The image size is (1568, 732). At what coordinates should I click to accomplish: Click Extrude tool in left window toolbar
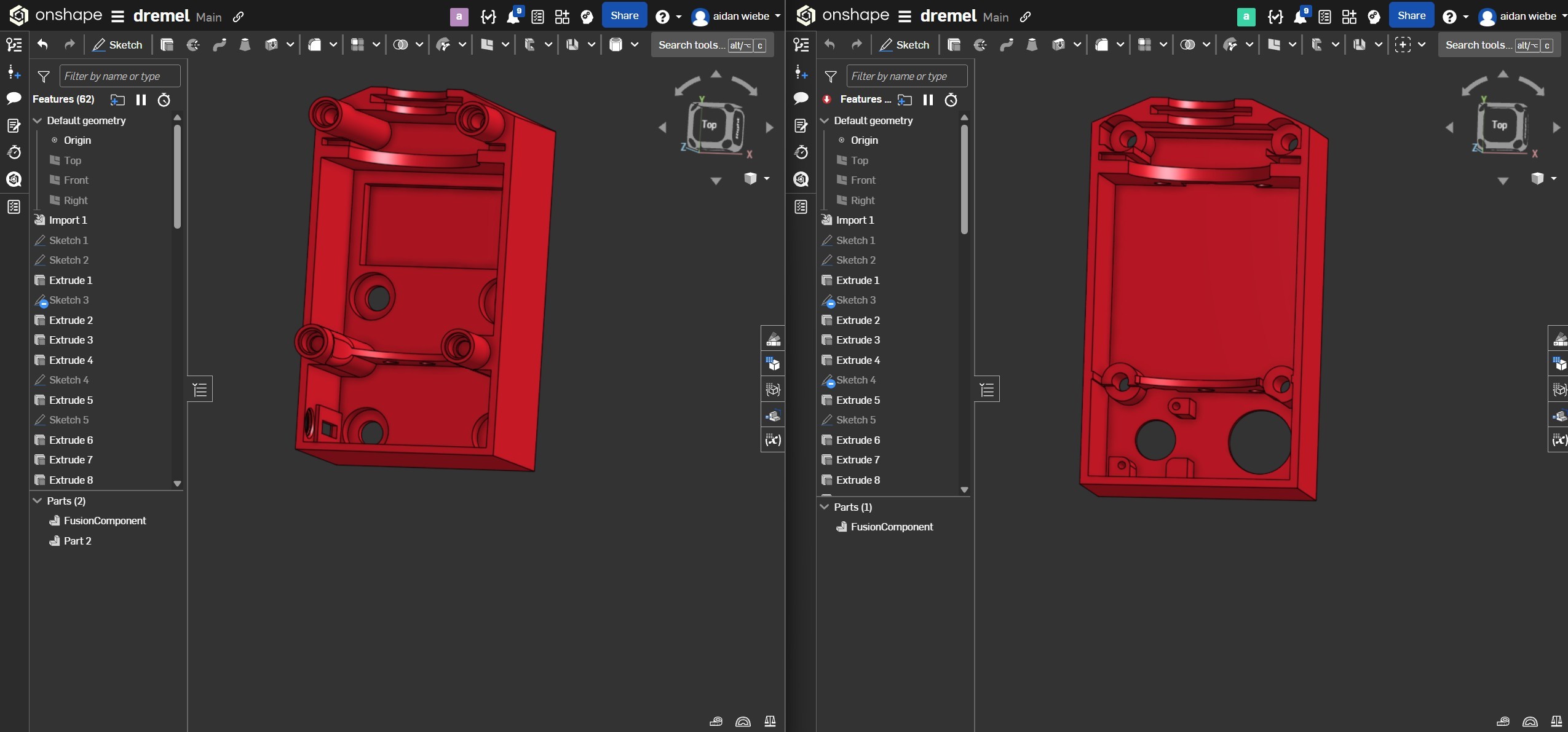(167, 45)
